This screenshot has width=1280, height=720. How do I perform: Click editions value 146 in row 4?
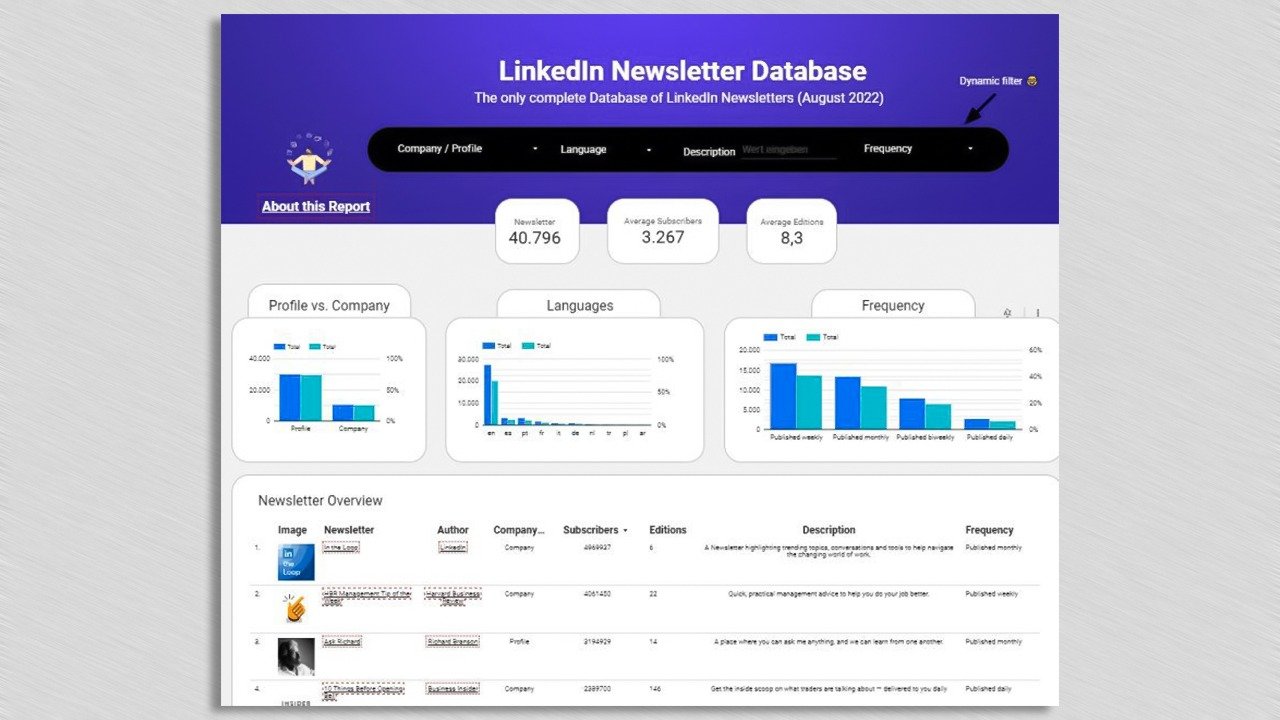[x=654, y=689]
